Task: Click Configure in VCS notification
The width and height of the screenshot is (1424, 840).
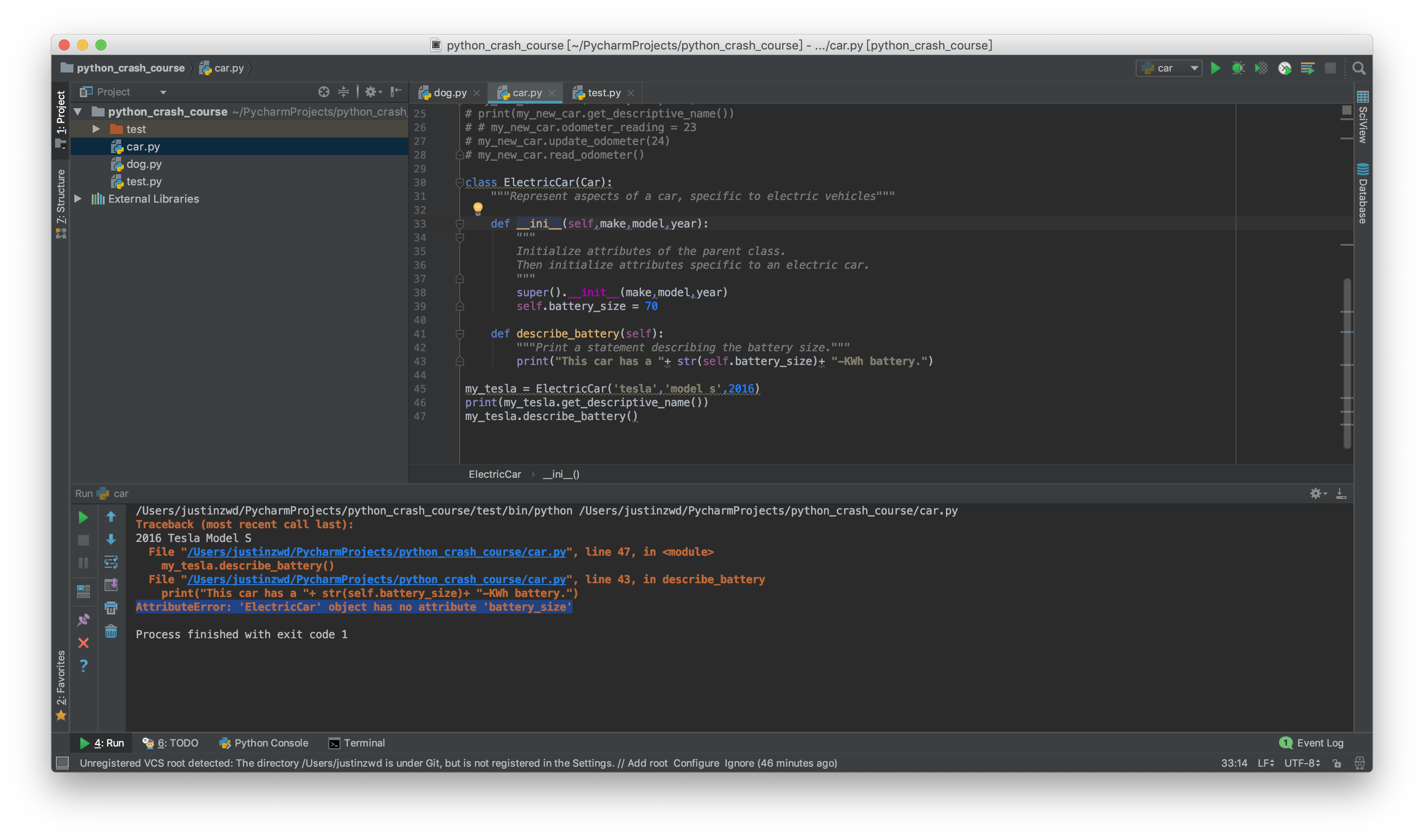Action: click(696, 763)
